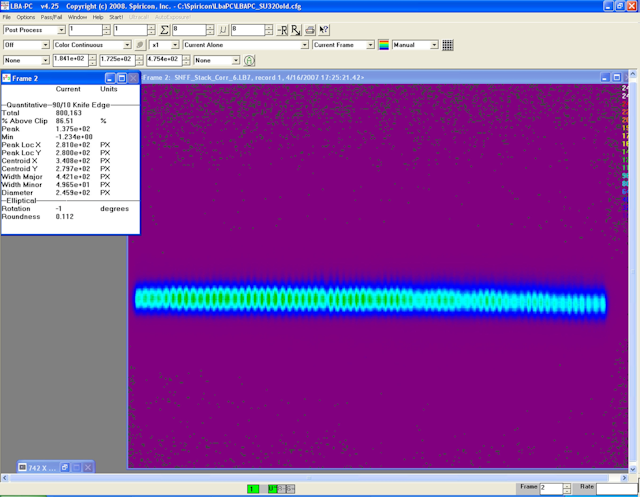This screenshot has height=497, width=640.
Task: Click the Sigma frame summing icon
Action: tap(164, 30)
